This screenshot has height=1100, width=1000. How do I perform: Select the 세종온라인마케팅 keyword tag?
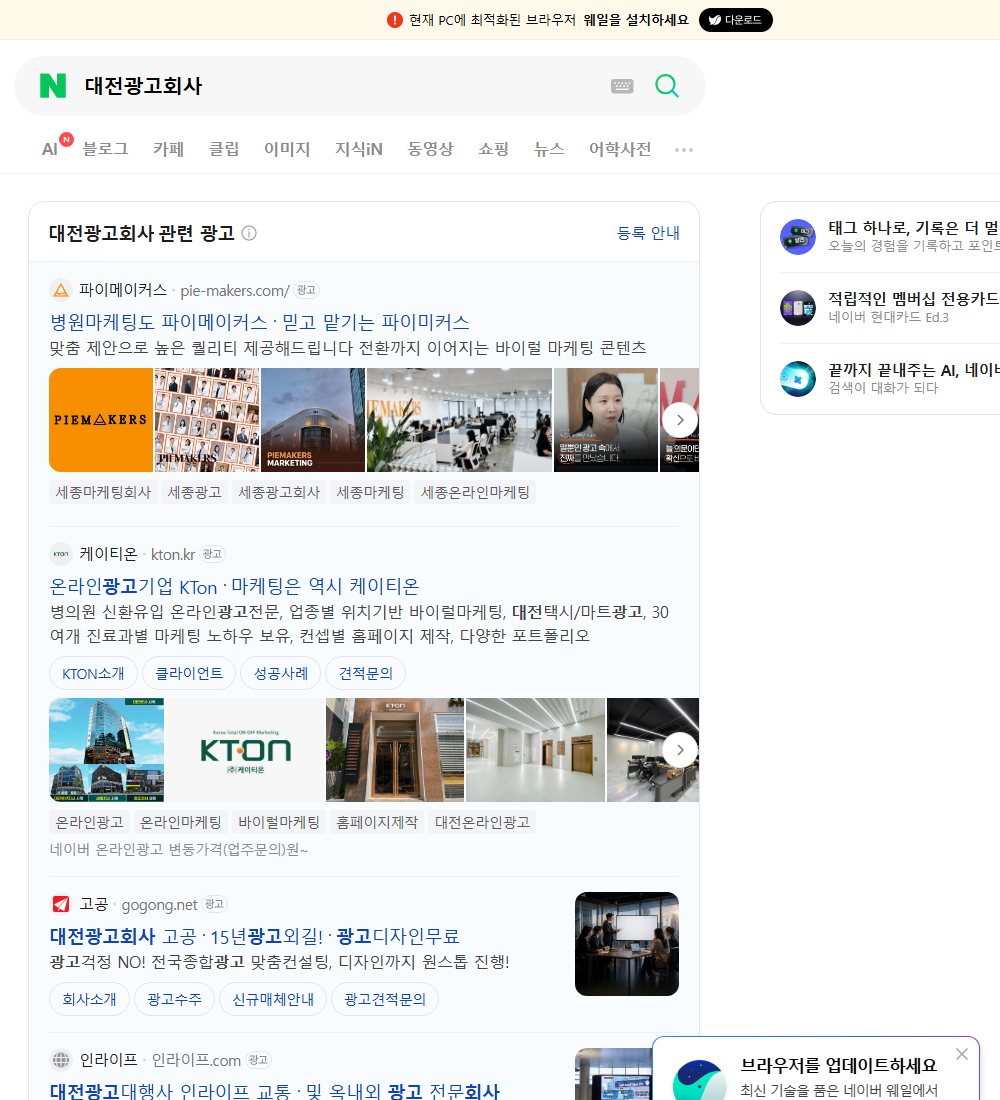[x=475, y=492]
